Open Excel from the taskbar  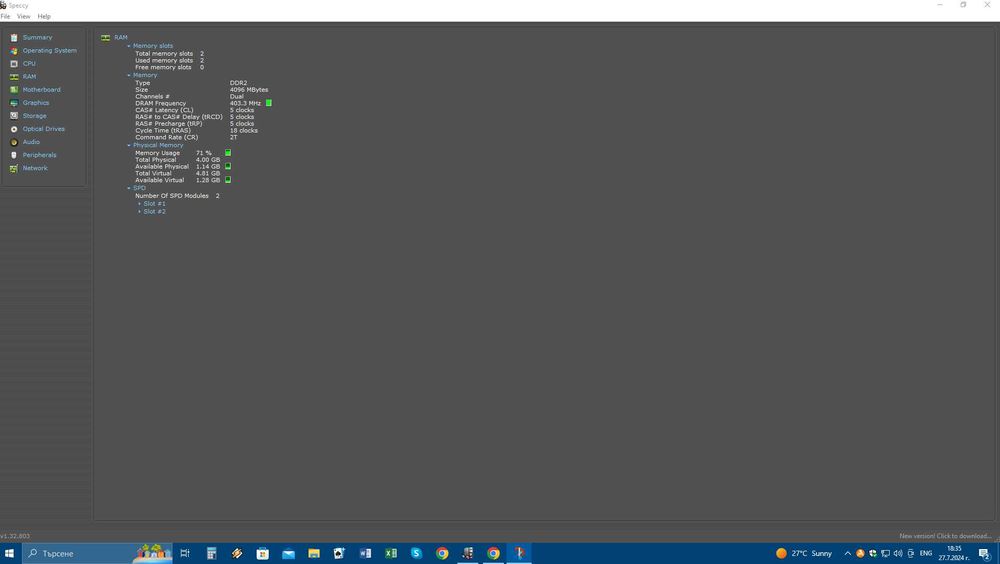pos(390,553)
